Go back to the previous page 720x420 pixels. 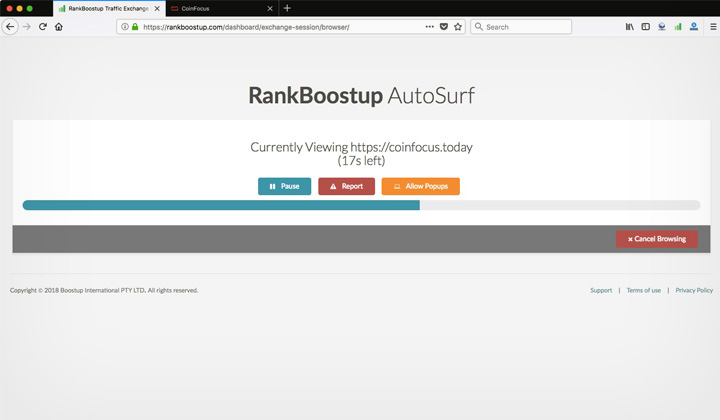pyautogui.click(x=10, y=27)
